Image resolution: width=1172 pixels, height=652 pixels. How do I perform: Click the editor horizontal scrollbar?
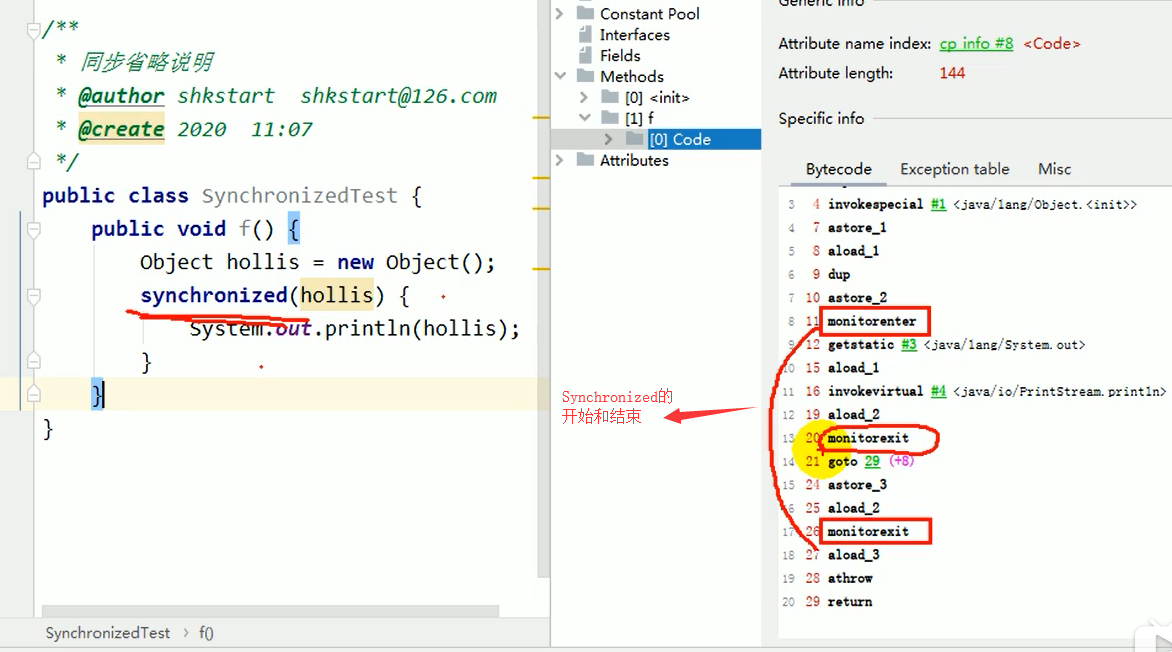(x=270, y=611)
